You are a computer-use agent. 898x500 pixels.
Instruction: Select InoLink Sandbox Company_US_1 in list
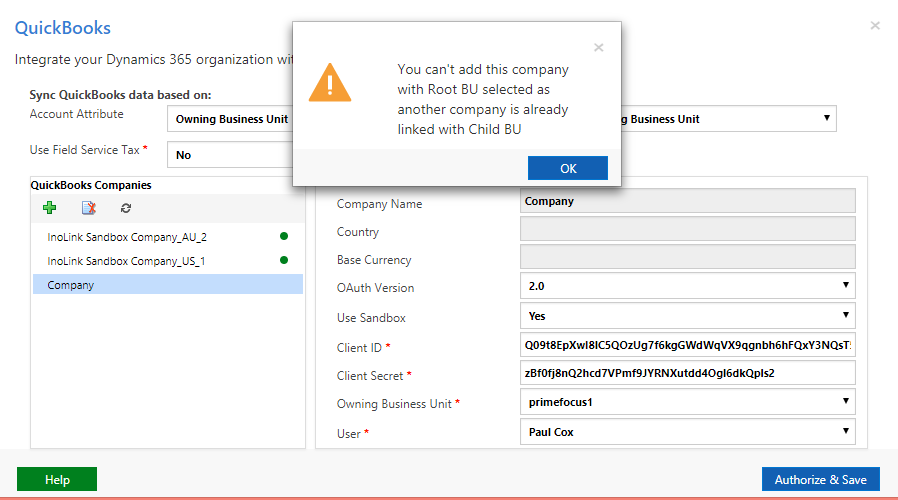167,261
